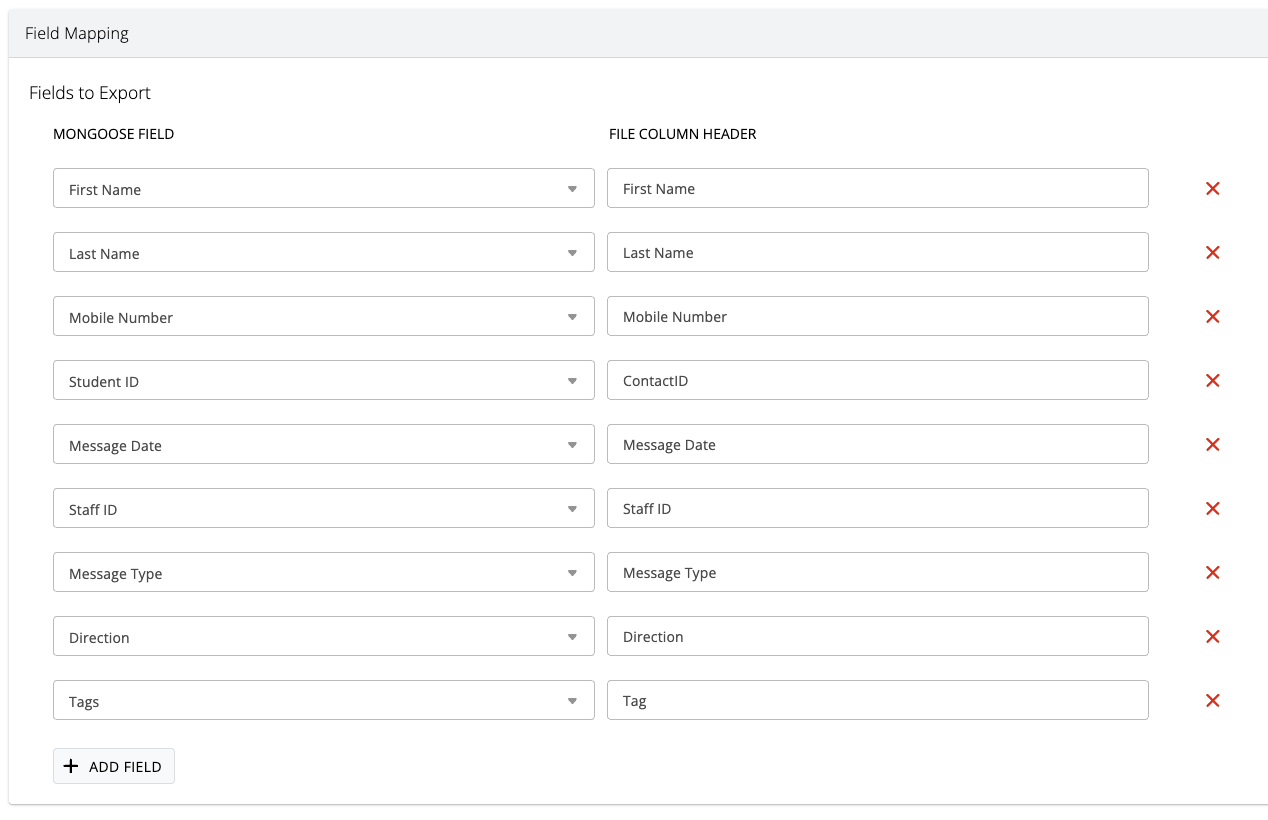Click the Add Field button
1268x820 pixels.
[114, 766]
